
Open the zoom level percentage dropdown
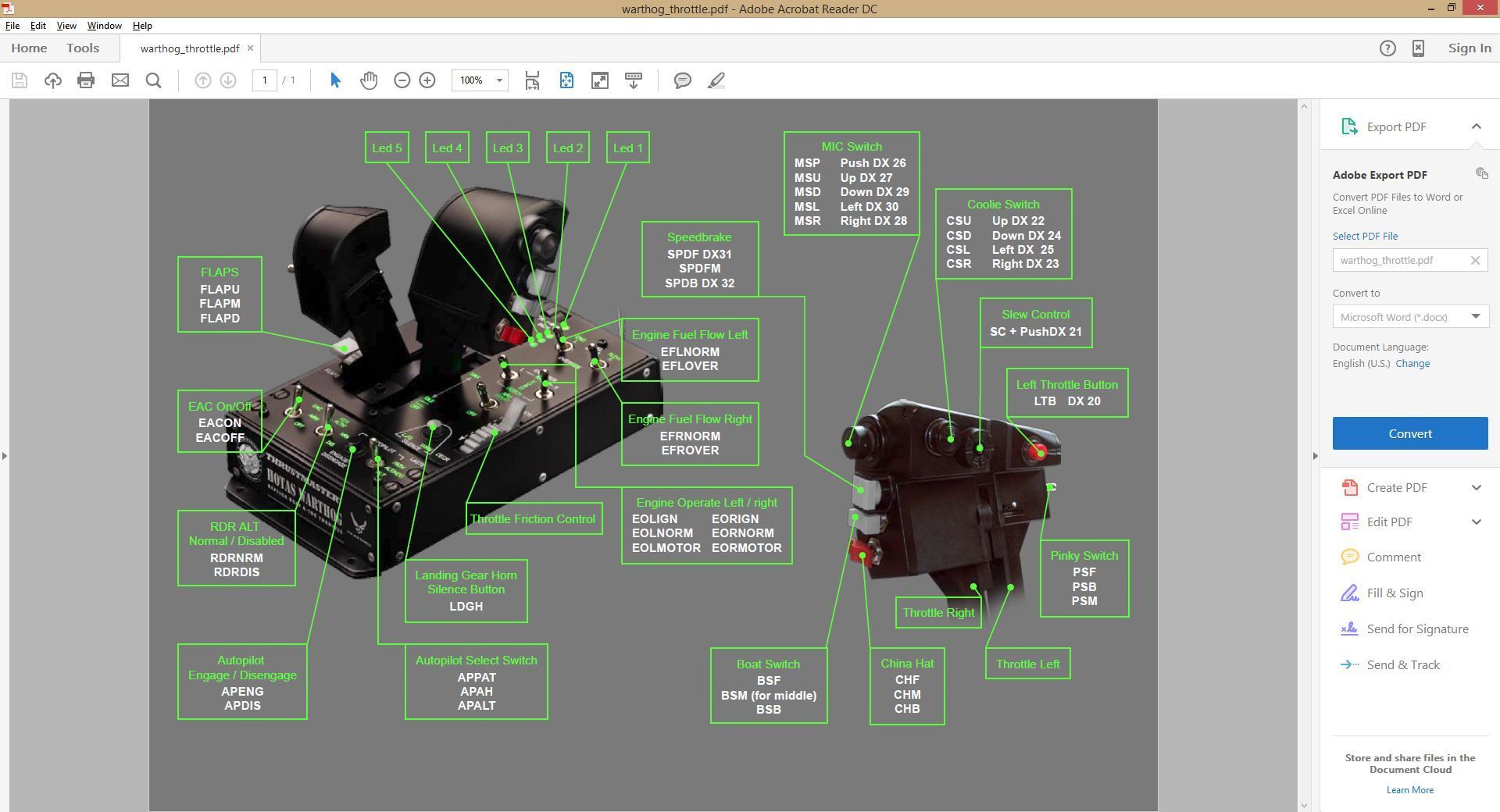click(x=499, y=80)
